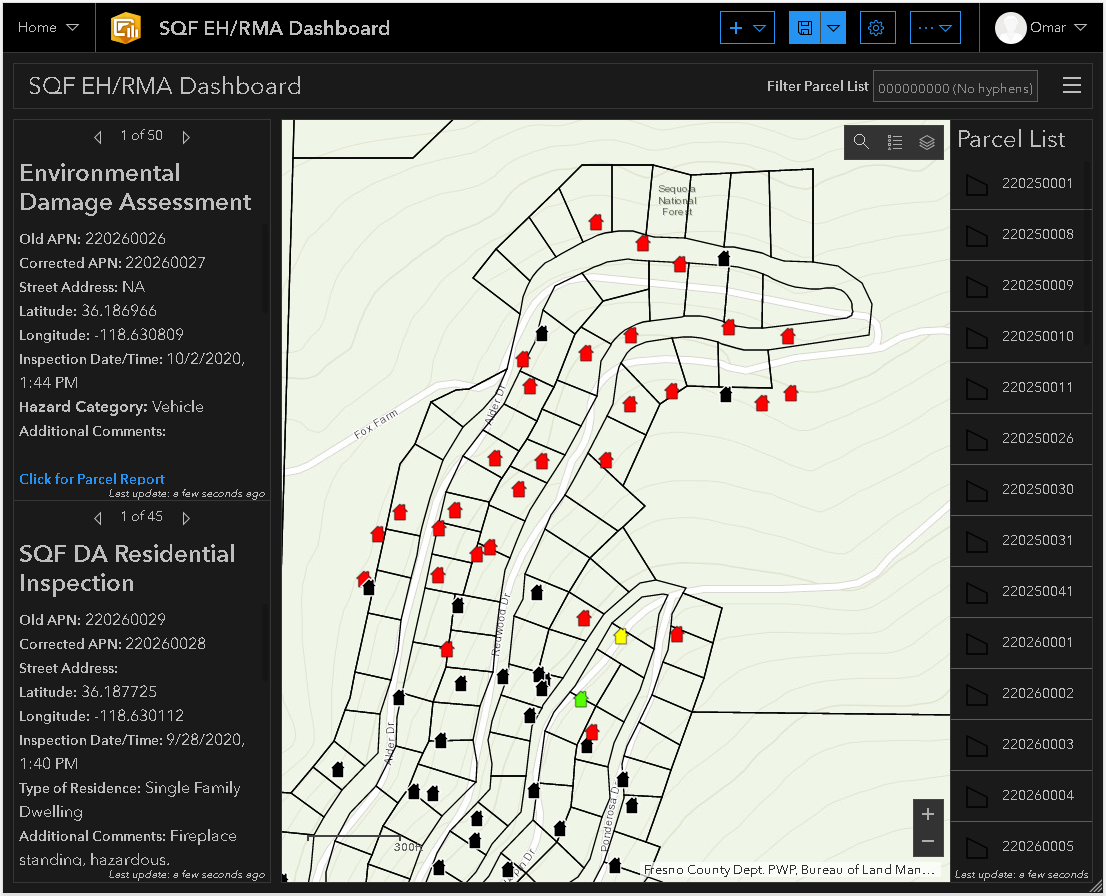1106x896 pixels.
Task: Click the Fresno County map attribution text
Action: (x=789, y=870)
